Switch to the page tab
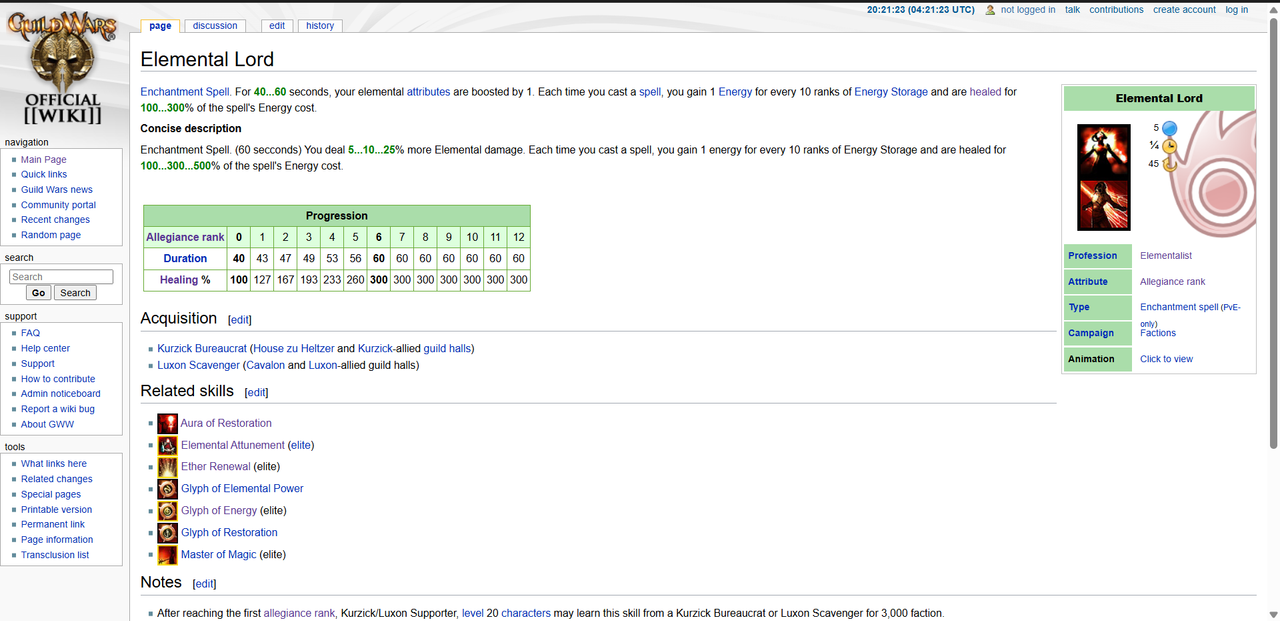The width and height of the screenshot is (1280, 621). coord(160,26)
